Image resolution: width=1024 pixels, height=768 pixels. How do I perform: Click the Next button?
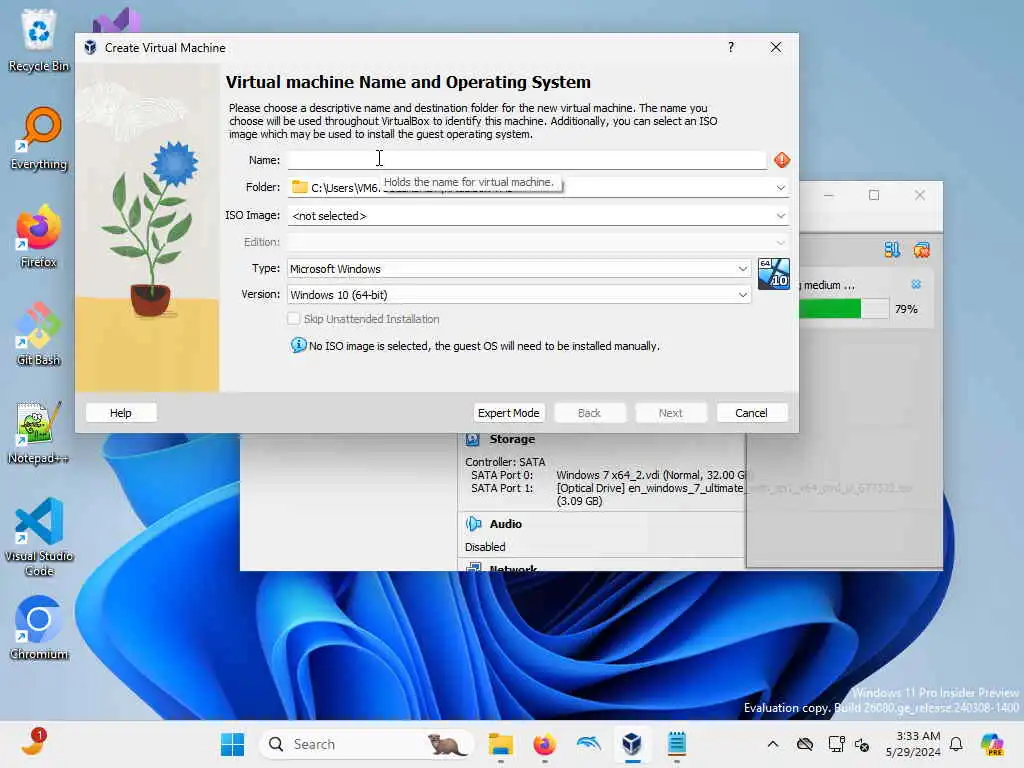(x=671, y=413)
